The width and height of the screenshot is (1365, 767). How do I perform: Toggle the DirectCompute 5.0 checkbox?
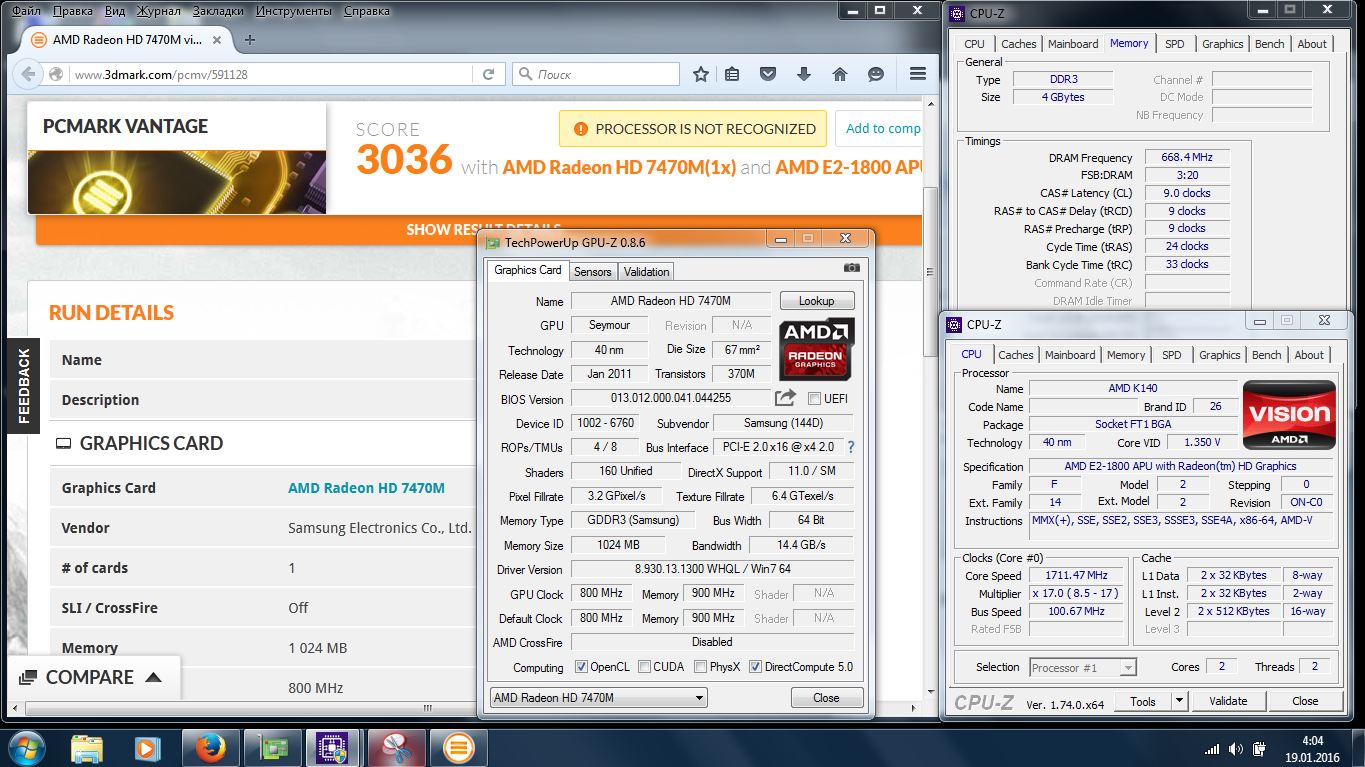[755, 667]
